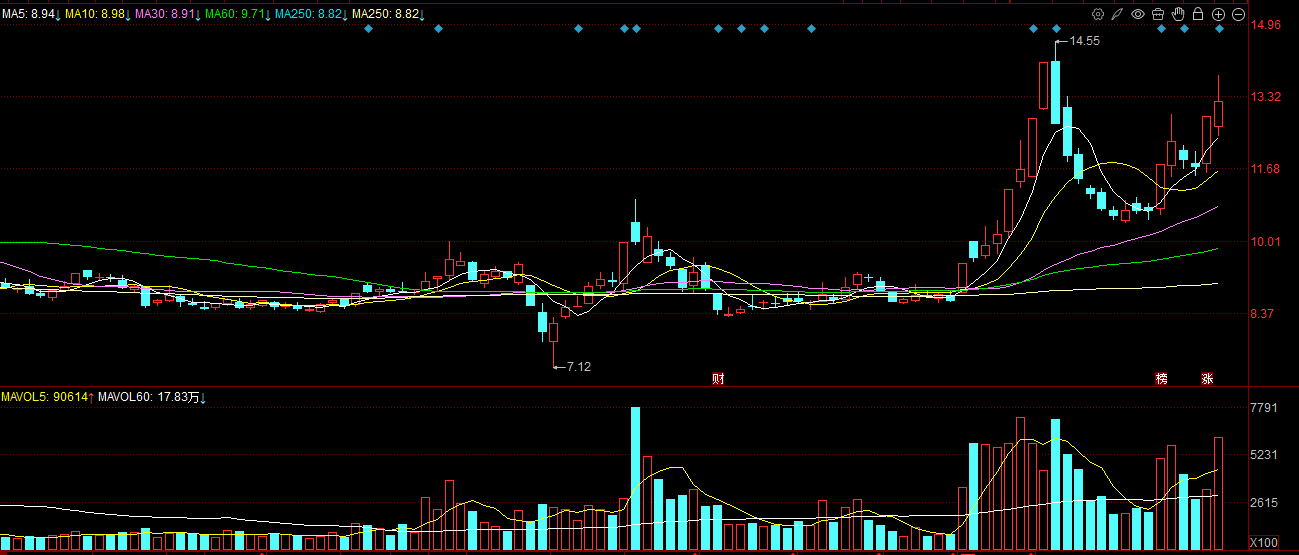This screenshot has height=555, width=1299.
Task: Click the 13.32 price axis value
Action: tap(1267, 97)
